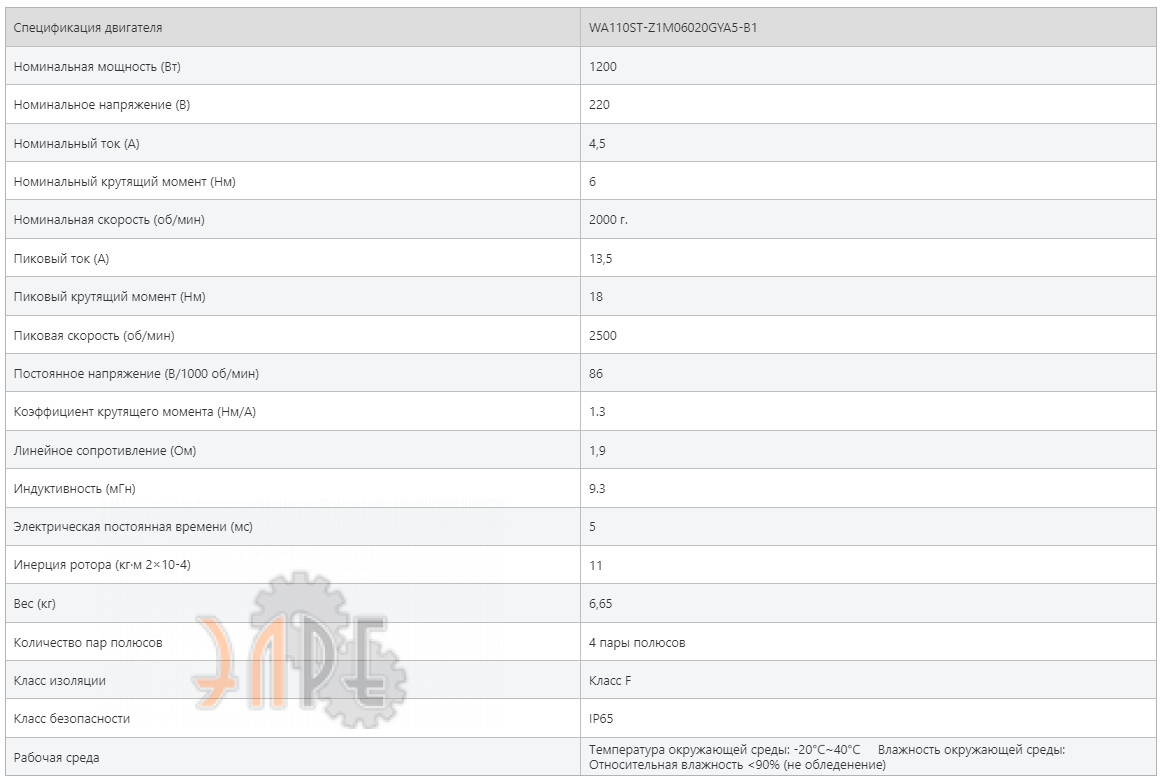Click the voltage value 220

tap(599, 104)
